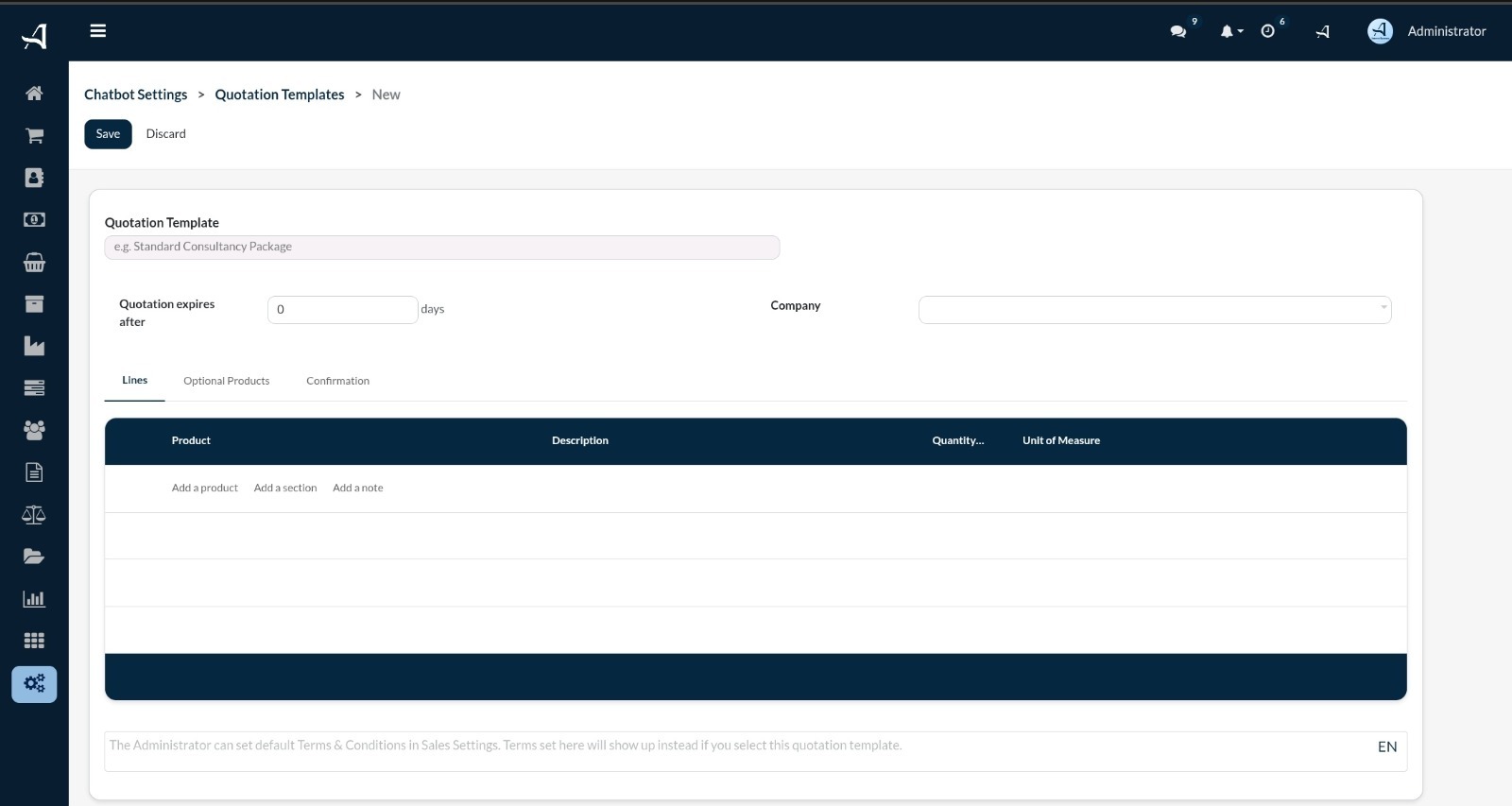Viewport: 1512px width, 806px height.
Task: Click the Quotation expires after days field
Action: (x=343, y=310)
